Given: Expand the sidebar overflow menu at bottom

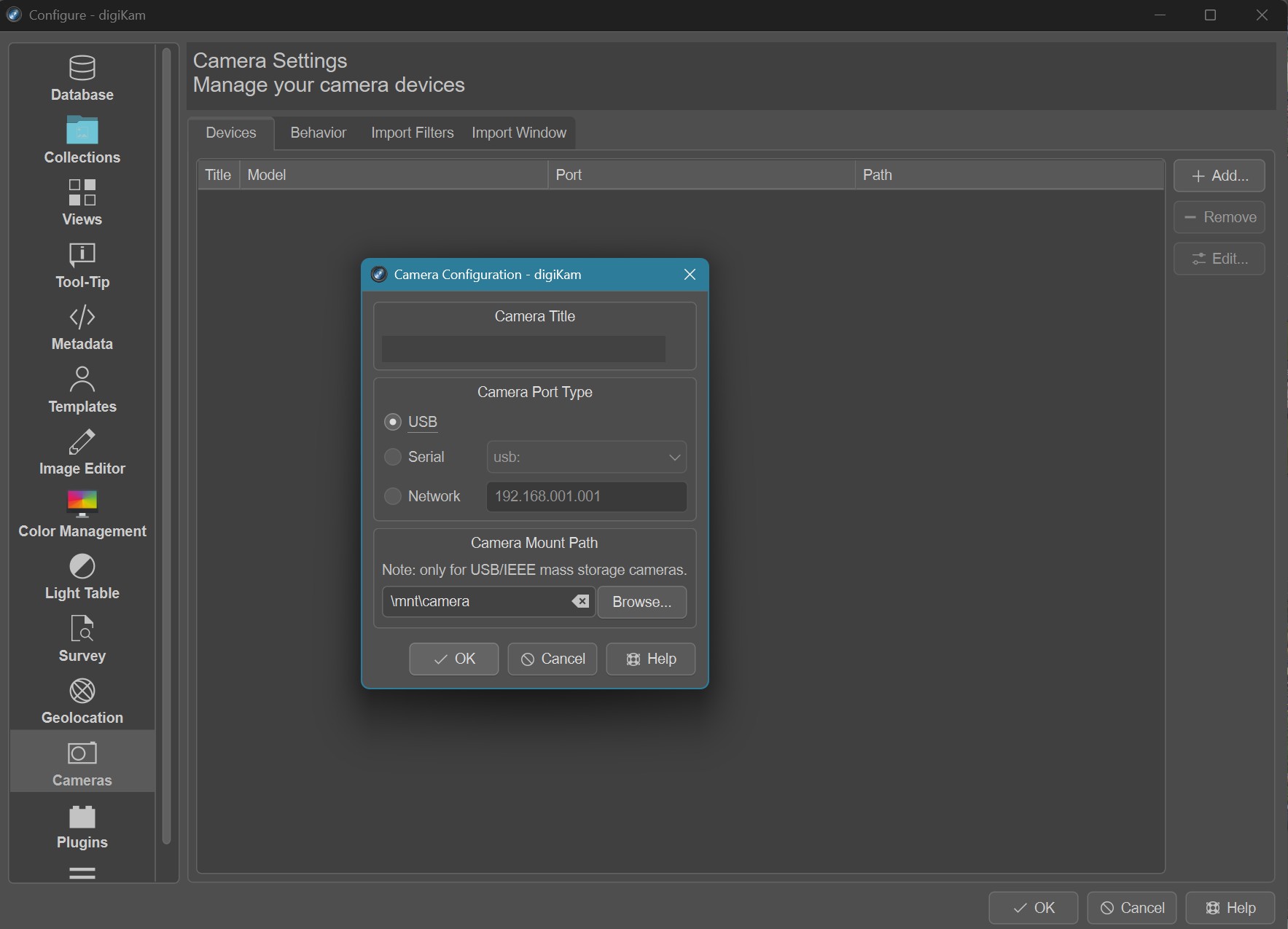Looking at the screenshot, I should click(82, 873).
